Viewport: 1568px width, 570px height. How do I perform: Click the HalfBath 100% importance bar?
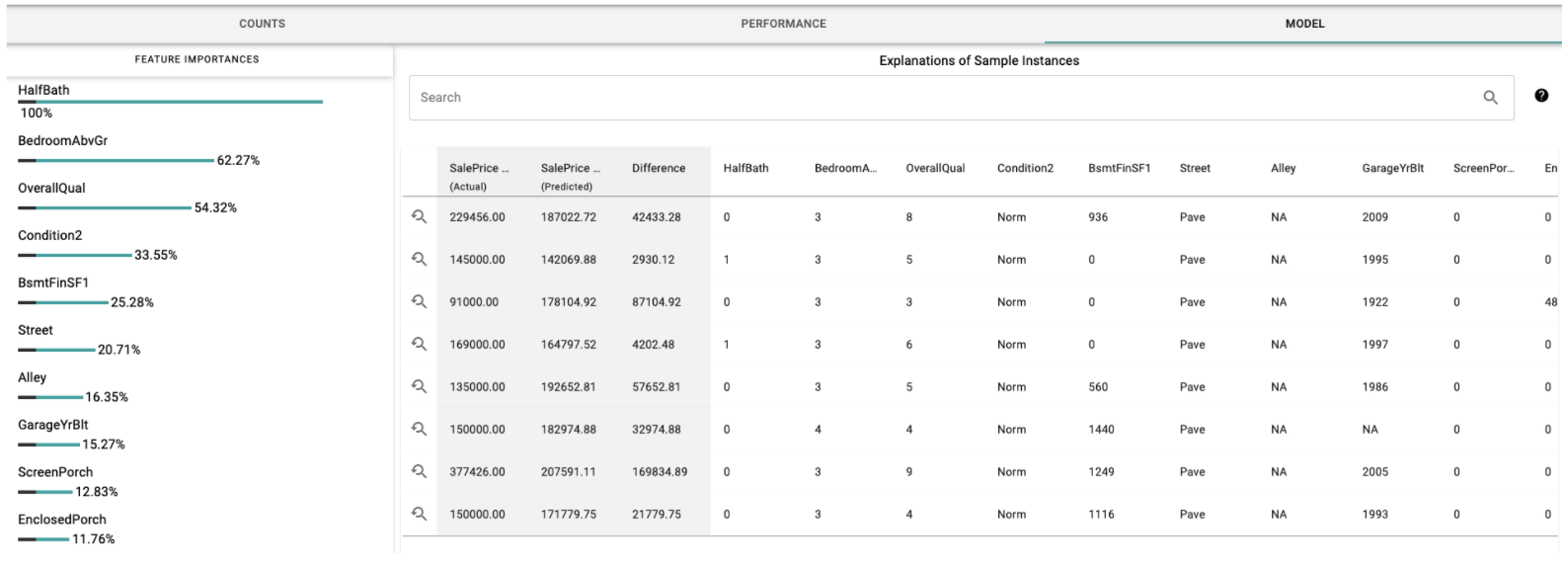pos(170,102)
